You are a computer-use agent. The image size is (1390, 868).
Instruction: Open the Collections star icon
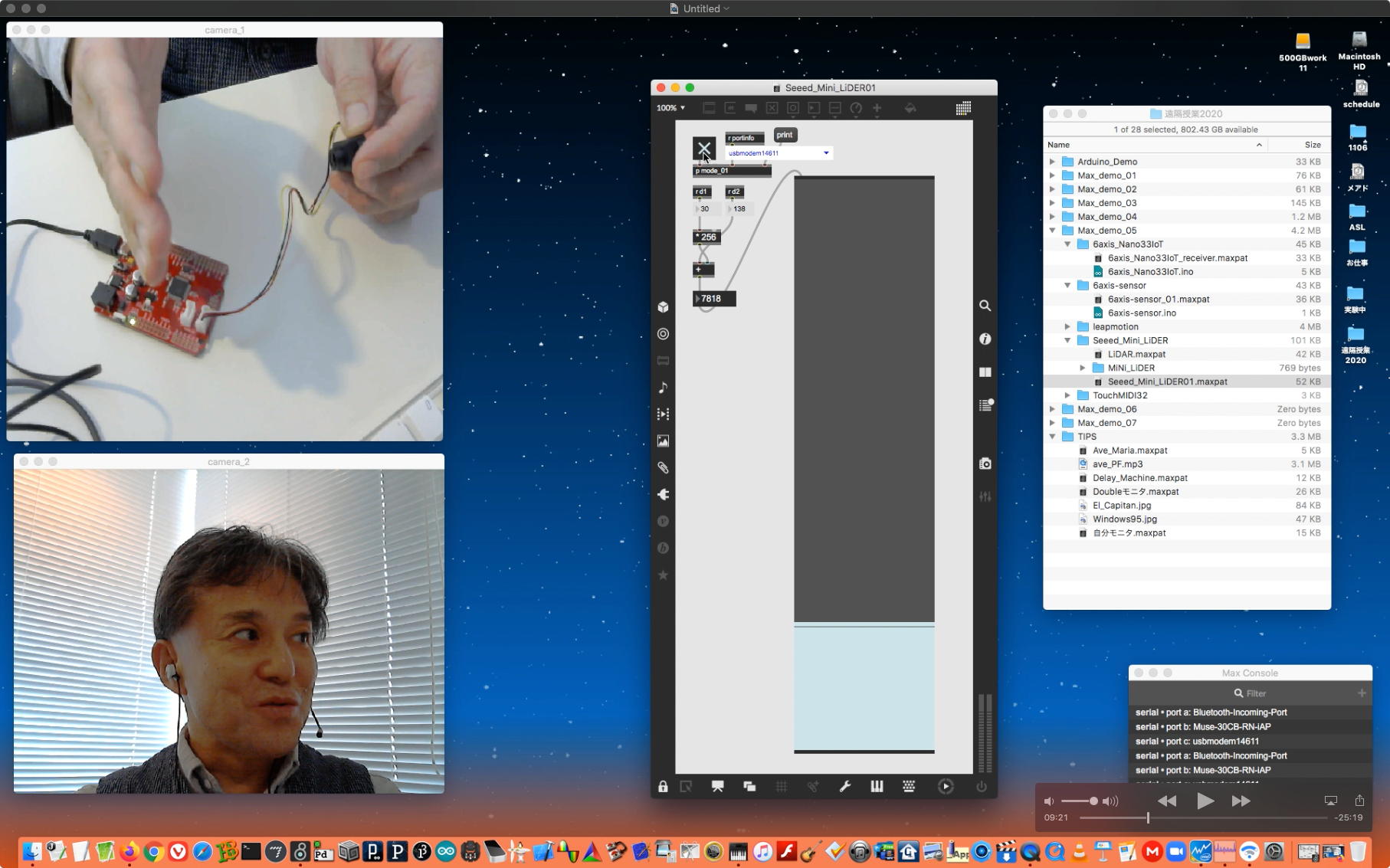663,575
